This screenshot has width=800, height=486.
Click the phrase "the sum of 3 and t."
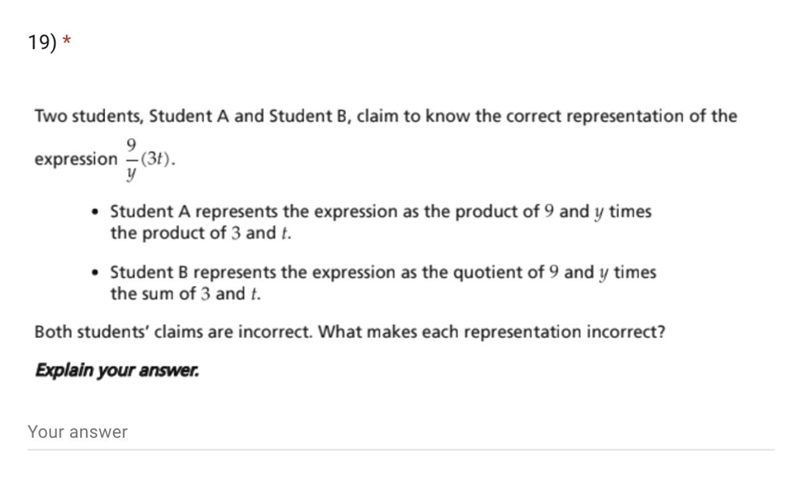pyautogui.click(x=185, y=294)
